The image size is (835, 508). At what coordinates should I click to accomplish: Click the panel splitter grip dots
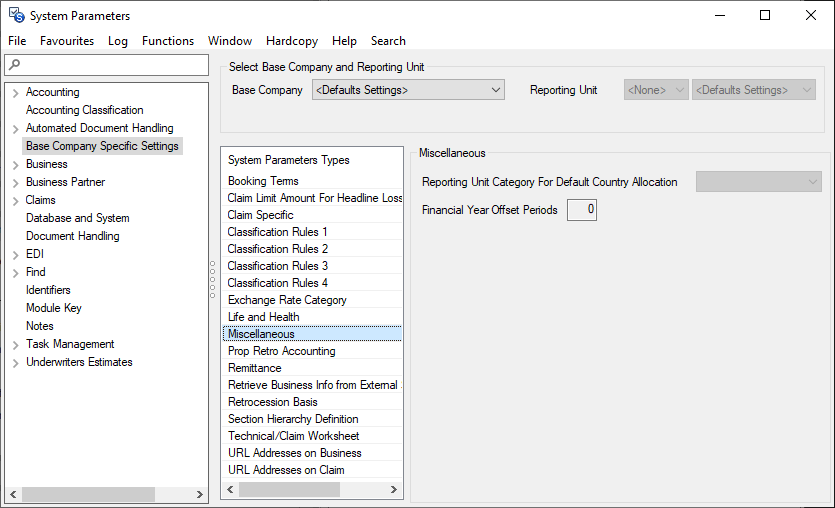pyautogui.click(x=212, y=280)
